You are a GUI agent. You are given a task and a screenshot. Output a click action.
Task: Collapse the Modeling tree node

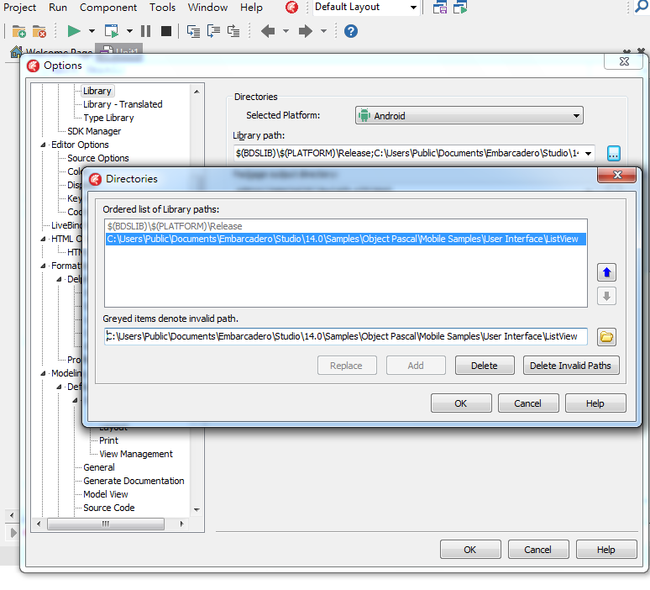point(43,373)
